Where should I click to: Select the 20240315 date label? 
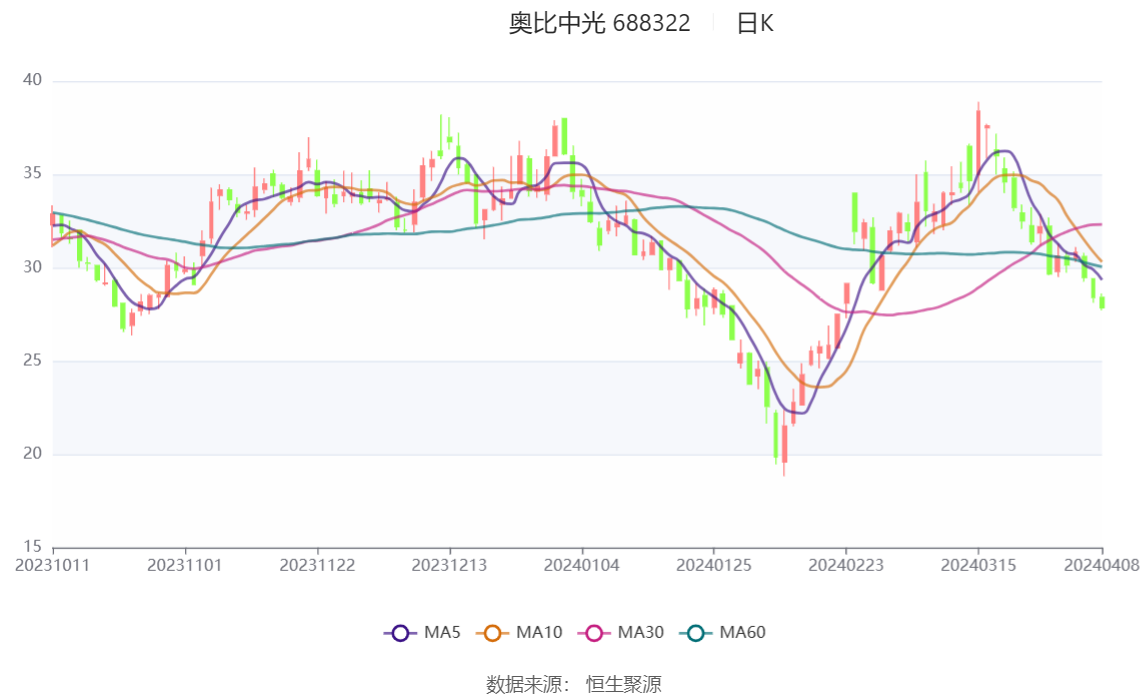[978, 566]
